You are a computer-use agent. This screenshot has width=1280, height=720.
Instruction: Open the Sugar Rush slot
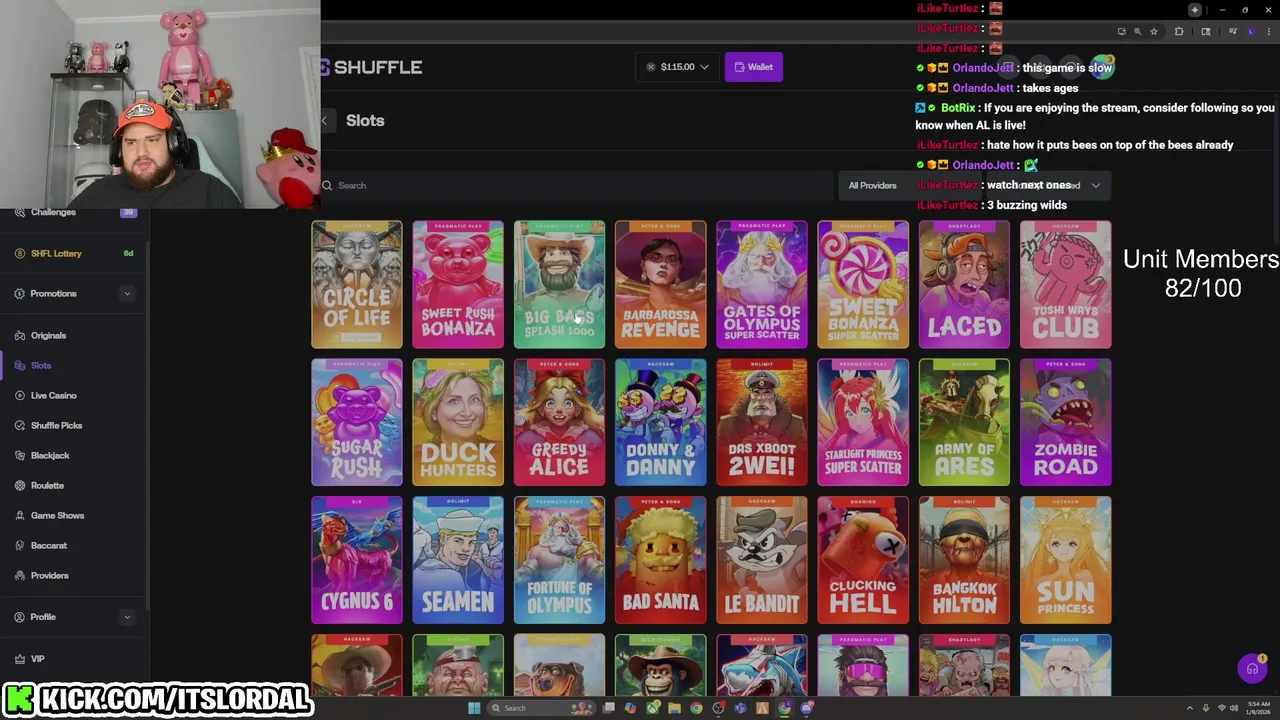pyautogui.click(x=357, y=422)
